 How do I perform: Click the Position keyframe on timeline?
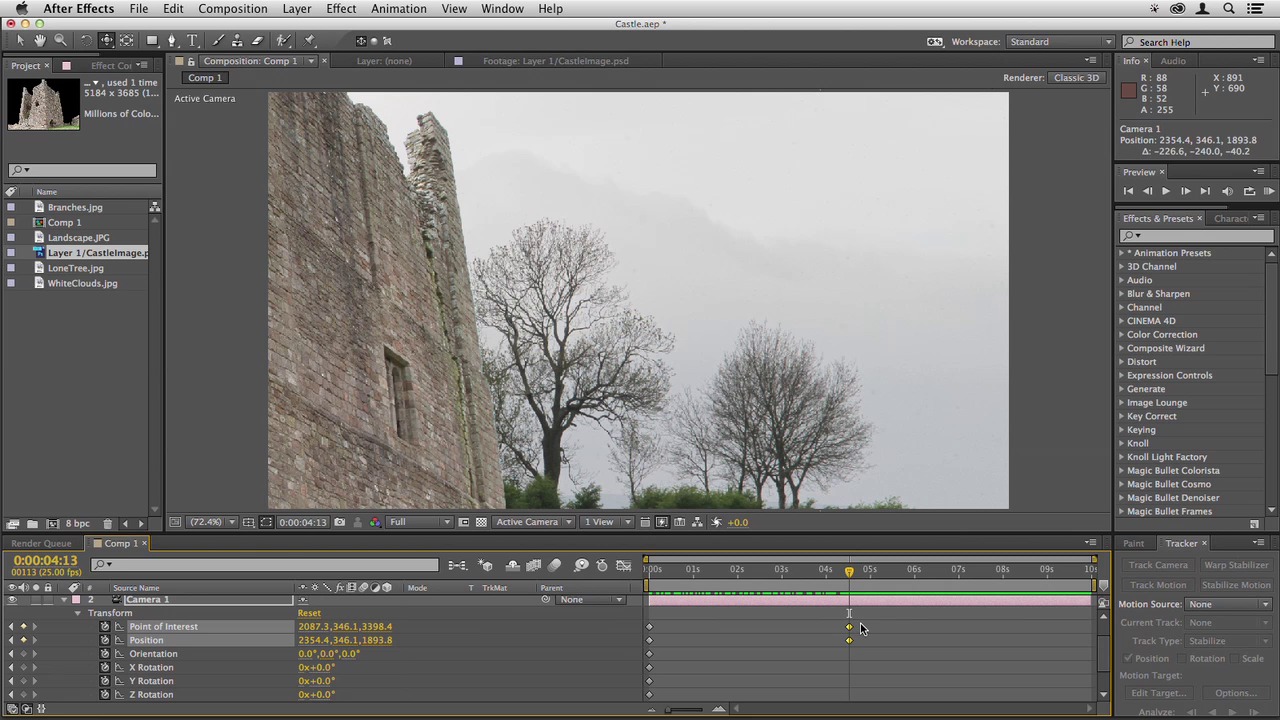point(849,640)
